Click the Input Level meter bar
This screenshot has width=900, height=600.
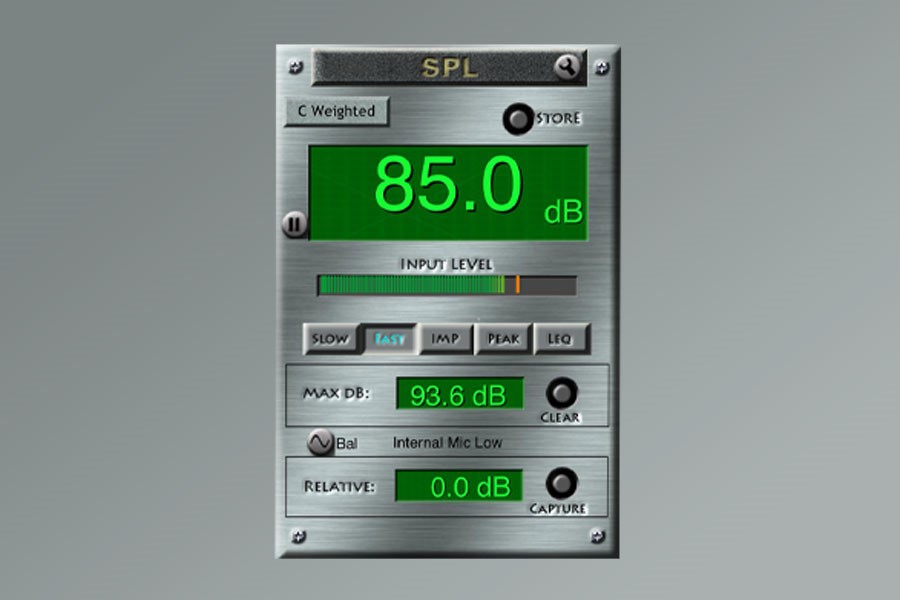(447, 285)
